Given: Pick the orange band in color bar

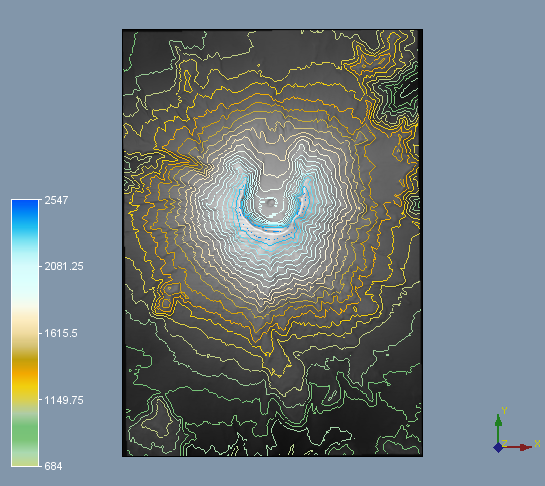Looking at the screenshot, I should point(25,373).
